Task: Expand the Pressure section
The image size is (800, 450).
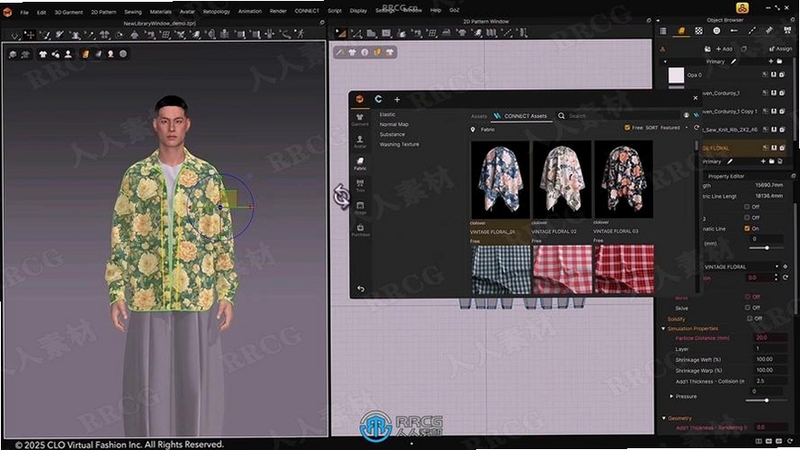Action: coord(671,396)
